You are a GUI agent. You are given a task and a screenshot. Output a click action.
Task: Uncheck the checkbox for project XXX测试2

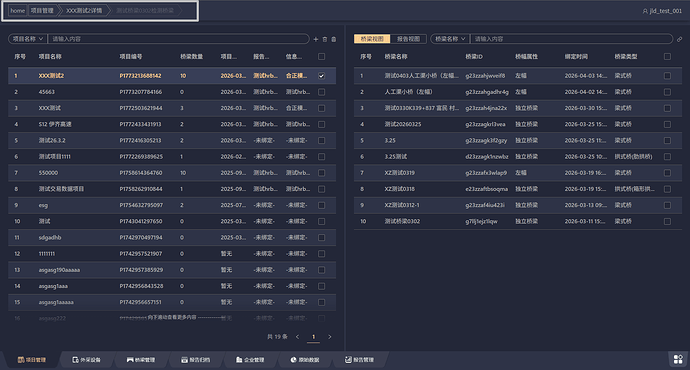(322, 76)
